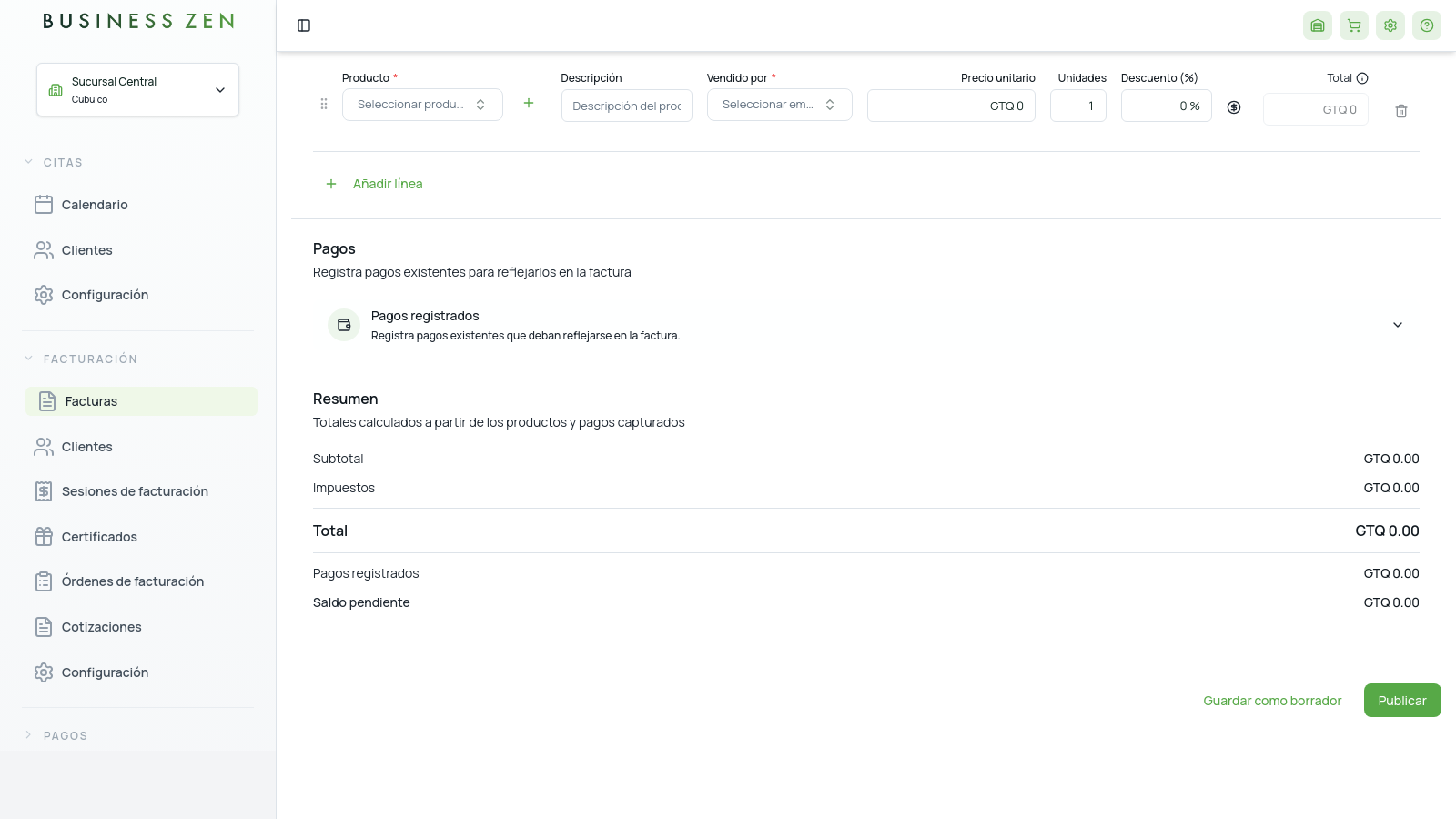Open the shopping cart icon in header
1456x819 pixels.
pyautogui.click(x=1354, y=25)
